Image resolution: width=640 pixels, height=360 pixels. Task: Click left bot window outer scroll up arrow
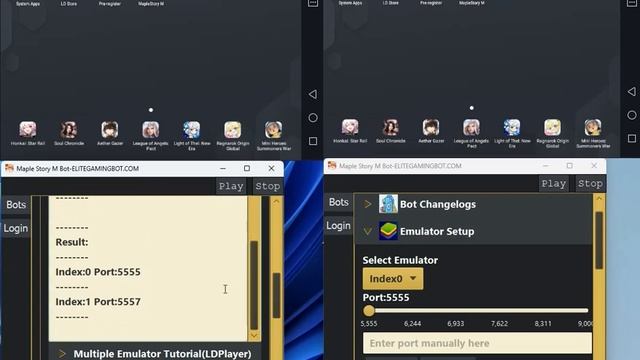tap(276, 202)
